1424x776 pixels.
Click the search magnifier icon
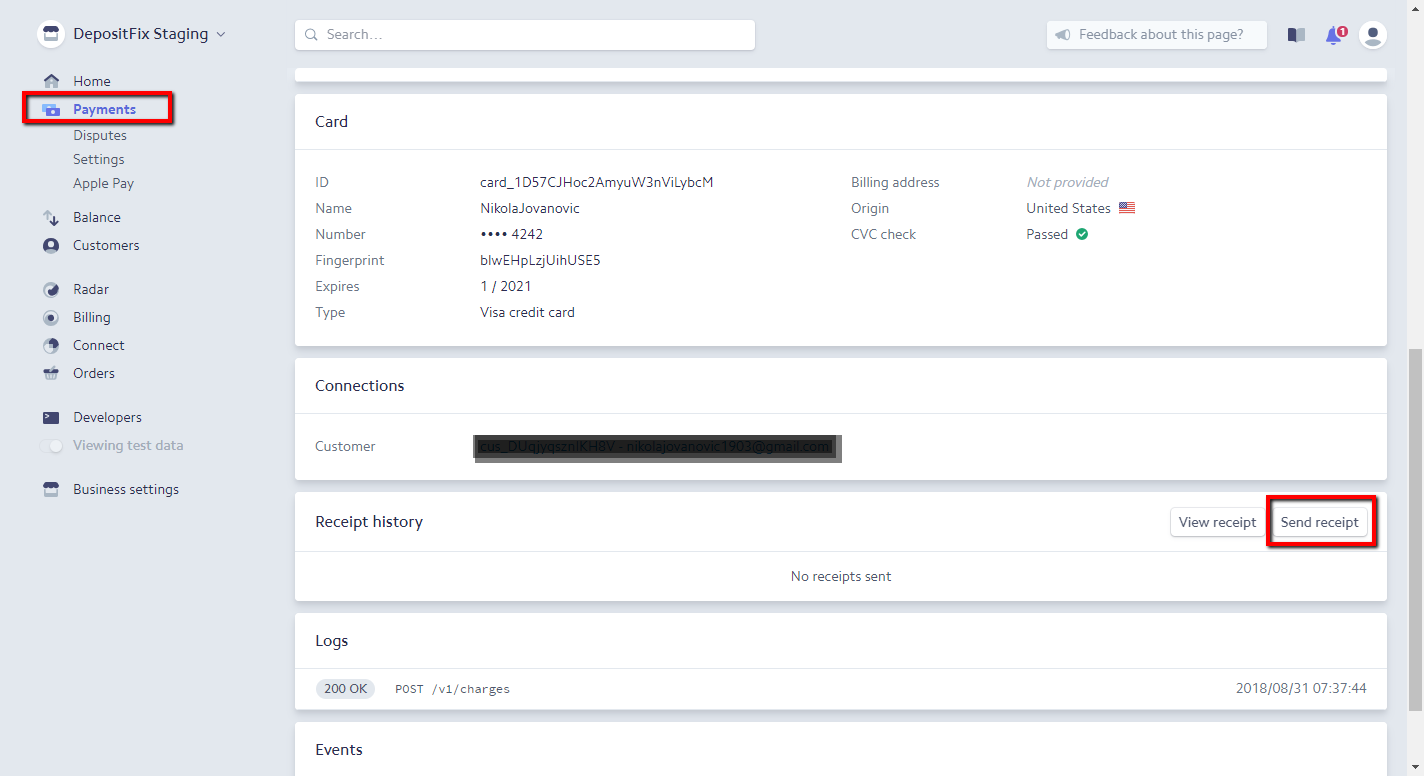312,34
